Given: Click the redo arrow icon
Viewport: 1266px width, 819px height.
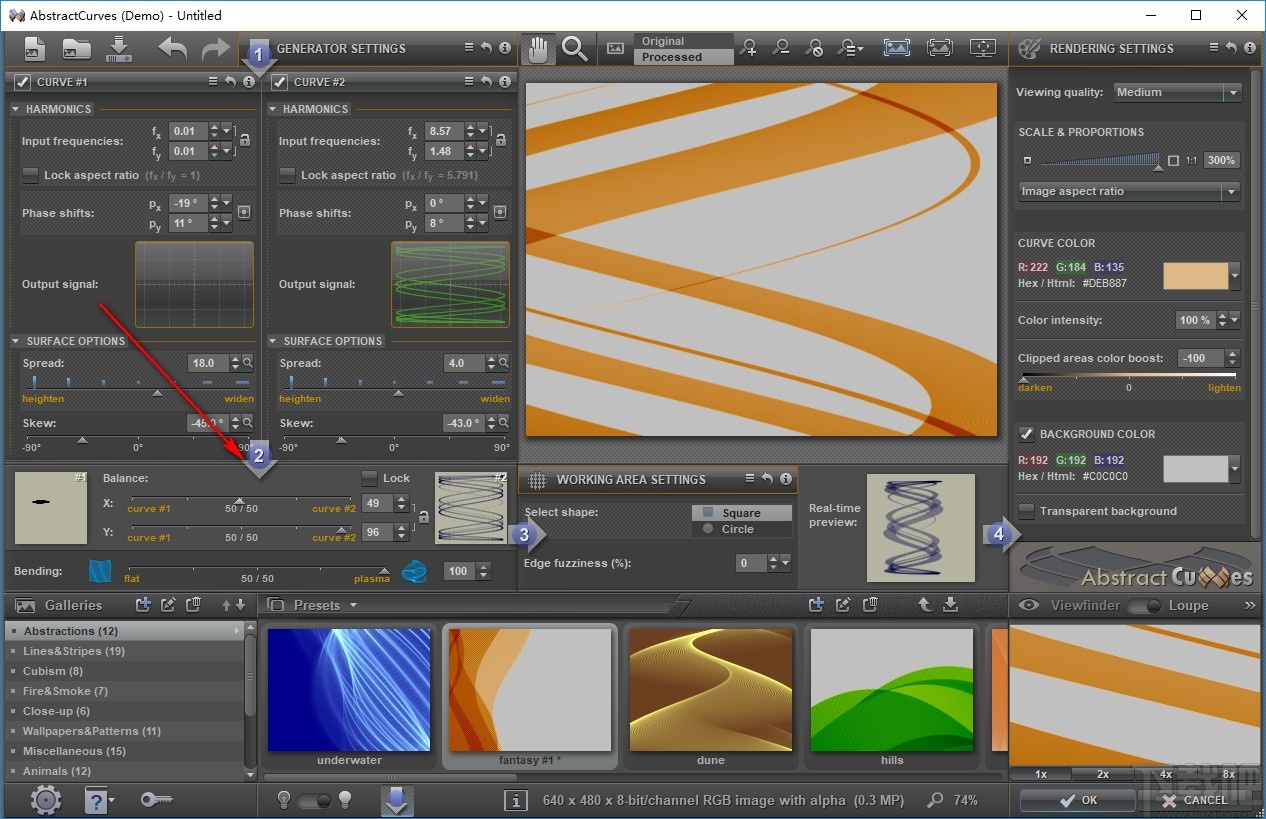Looking at the screenshot, I should [x=215, y=48].
